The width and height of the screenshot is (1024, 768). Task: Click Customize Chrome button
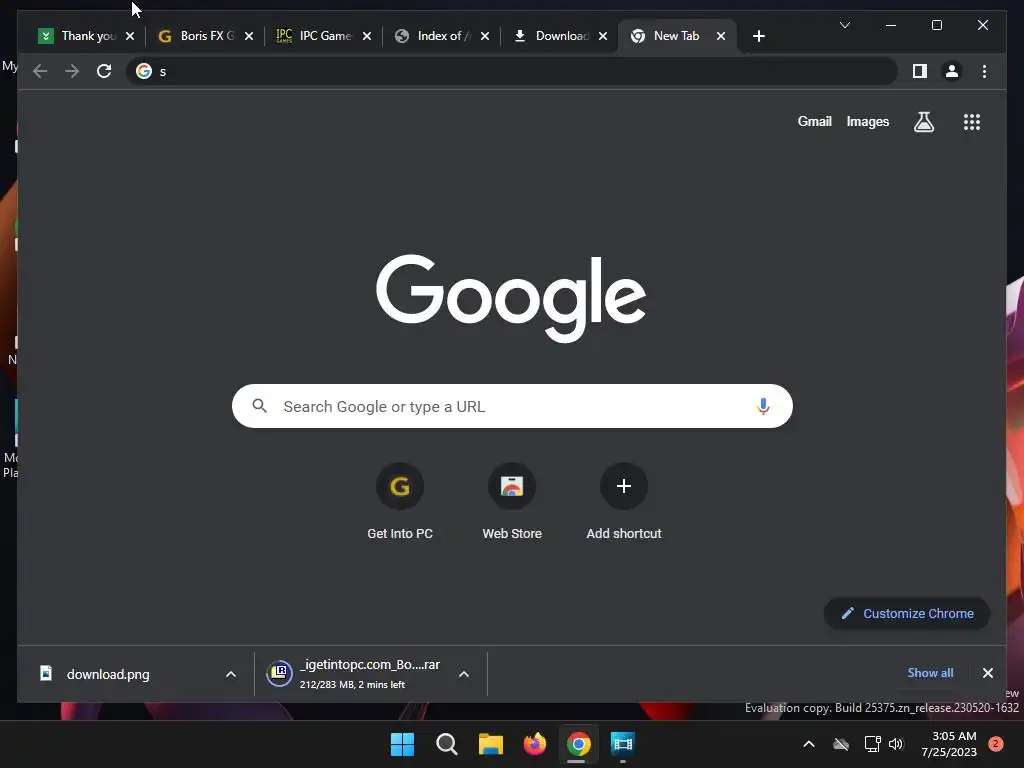[906, 613]
